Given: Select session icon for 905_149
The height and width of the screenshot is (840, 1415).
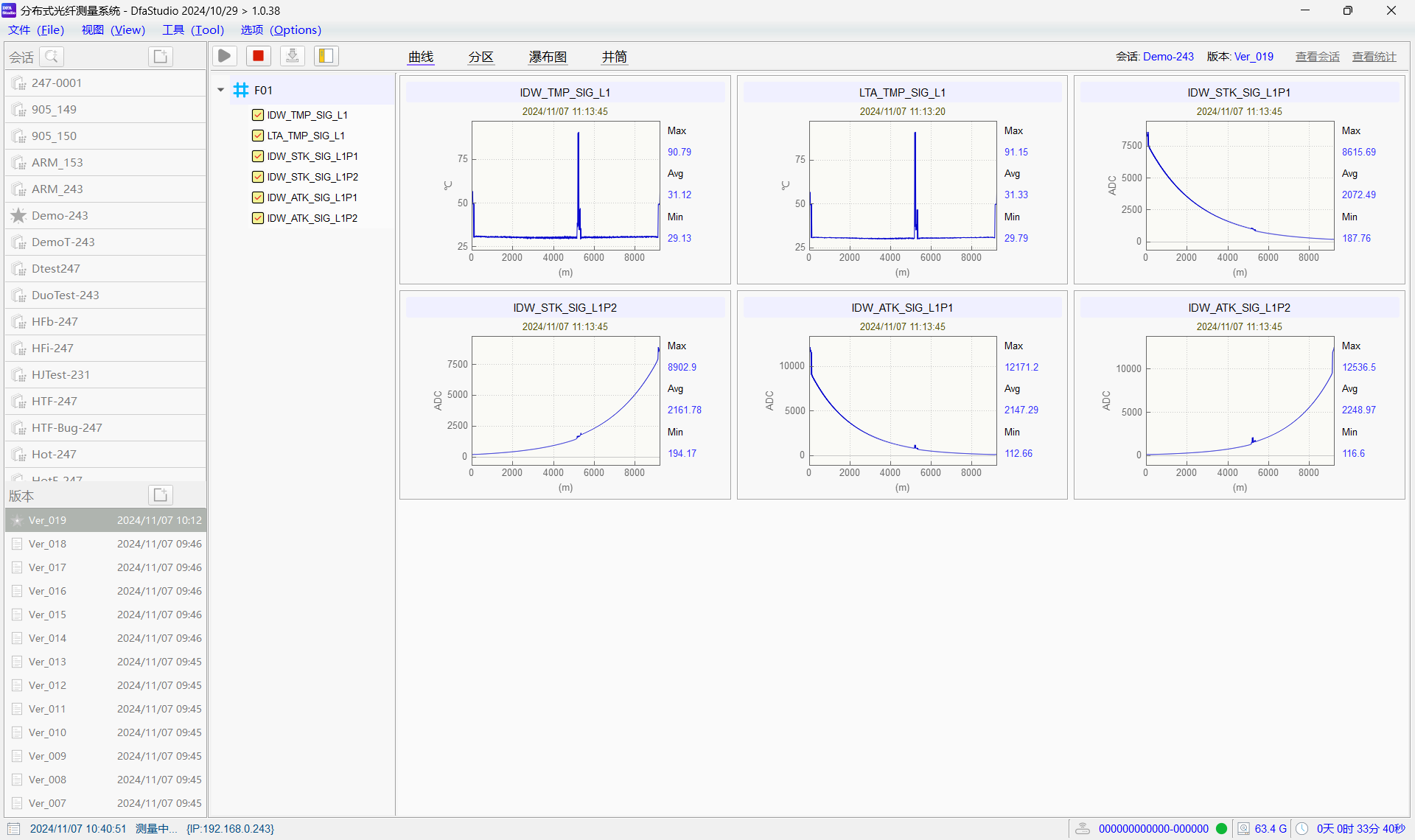Looking at the screenshot, I should click(x=19, y=110).
